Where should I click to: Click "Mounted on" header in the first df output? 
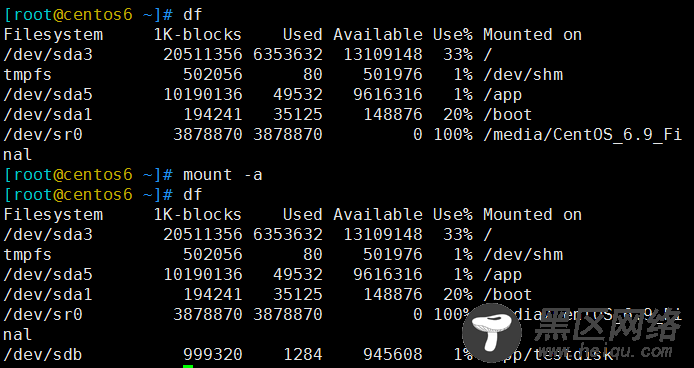pyautogui.click(x=532, y=35)
